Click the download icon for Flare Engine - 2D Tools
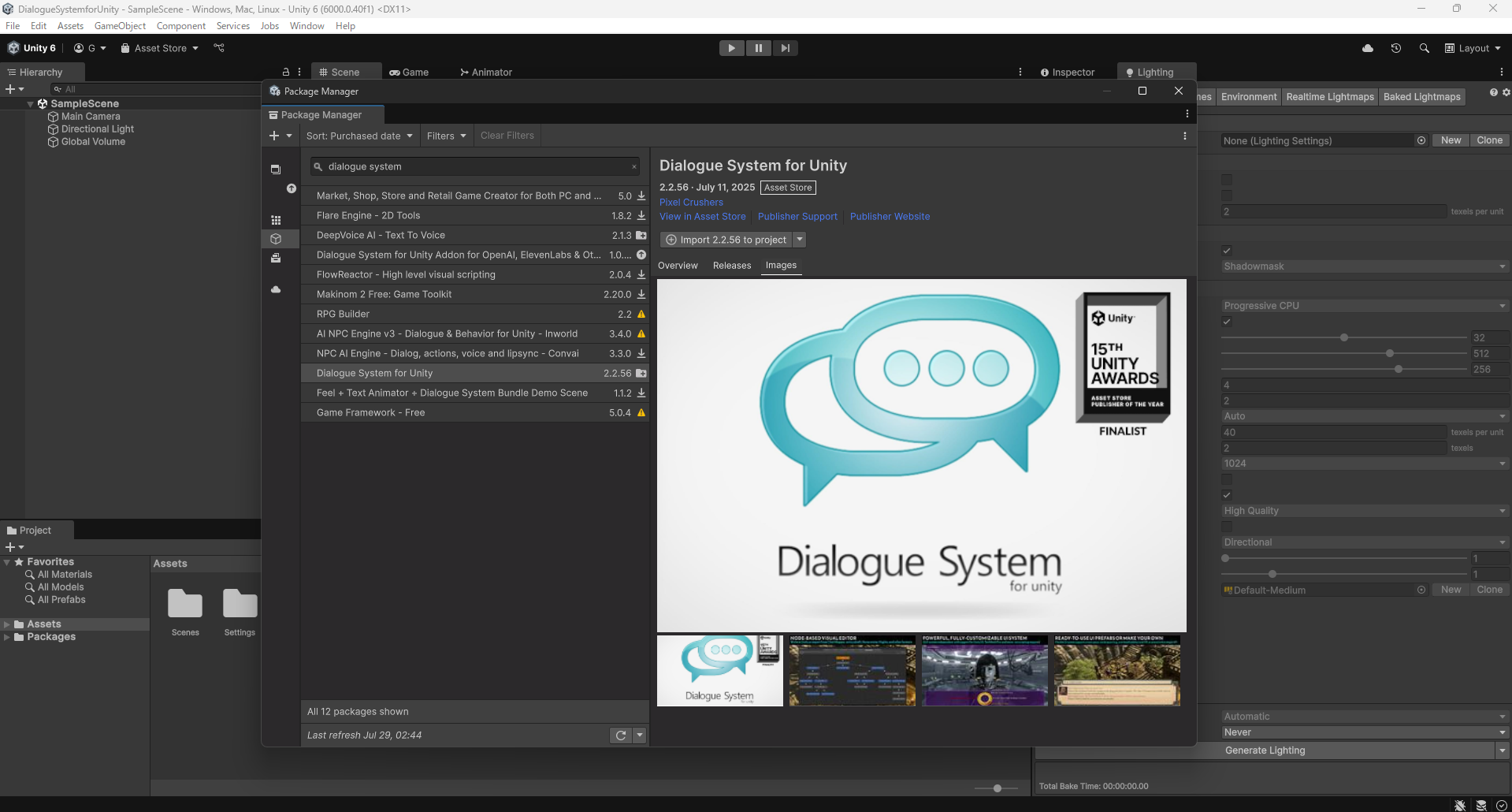This screenshot has width=1512, height=812. [x=641, y=215]
